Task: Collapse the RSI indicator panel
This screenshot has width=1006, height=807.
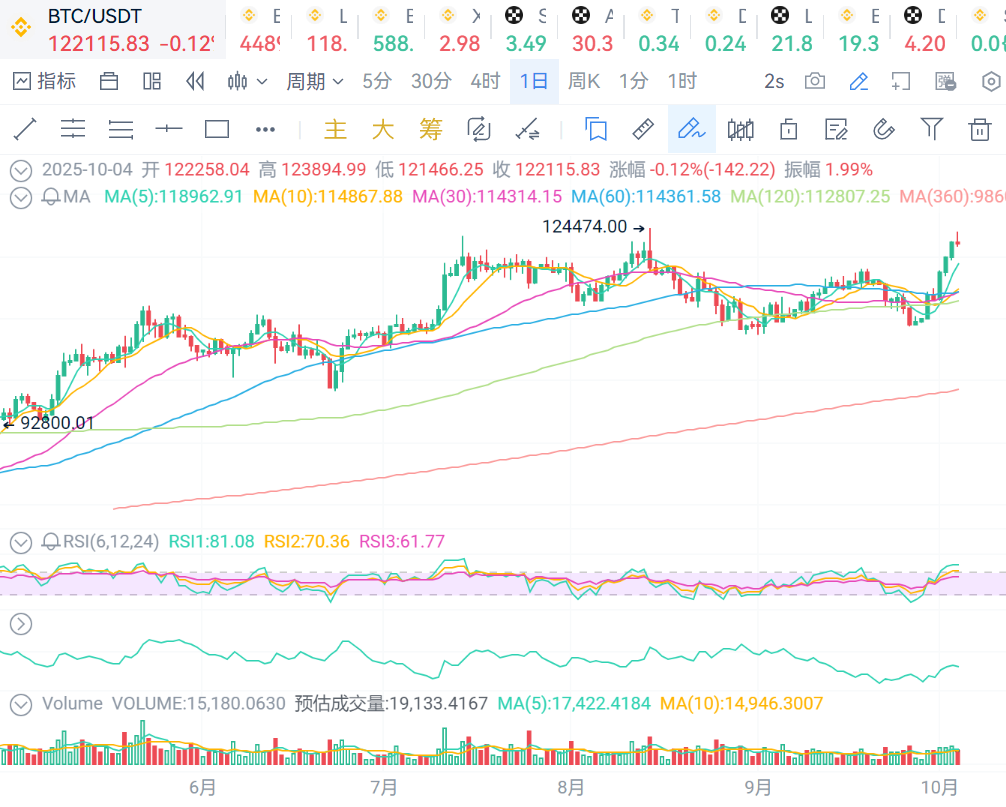Action: click(x=20, y=542)
